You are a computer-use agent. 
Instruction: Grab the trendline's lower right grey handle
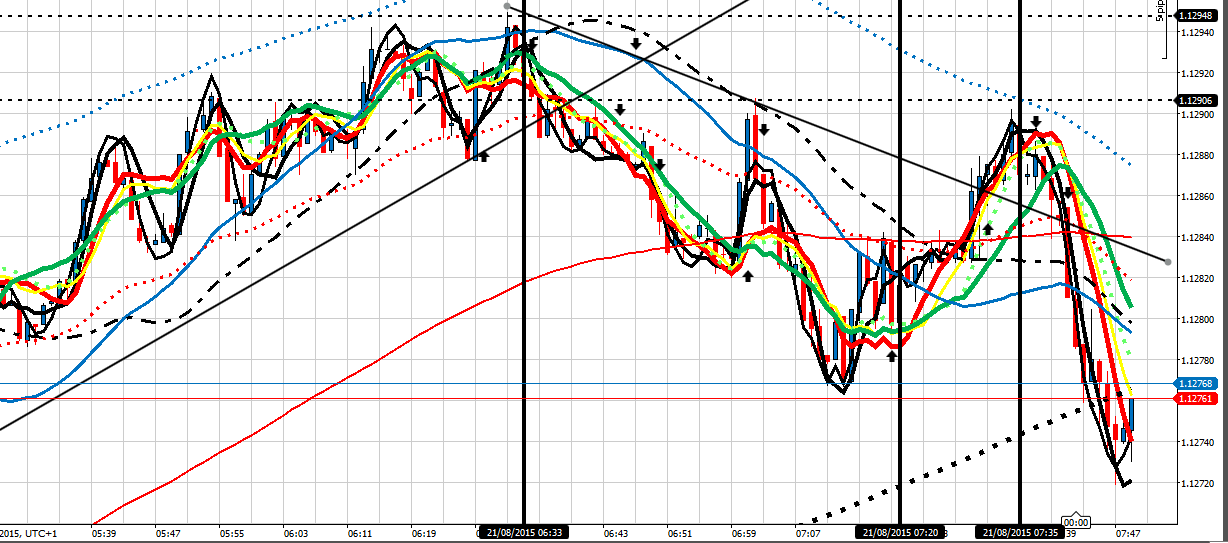coord(1168,260)
